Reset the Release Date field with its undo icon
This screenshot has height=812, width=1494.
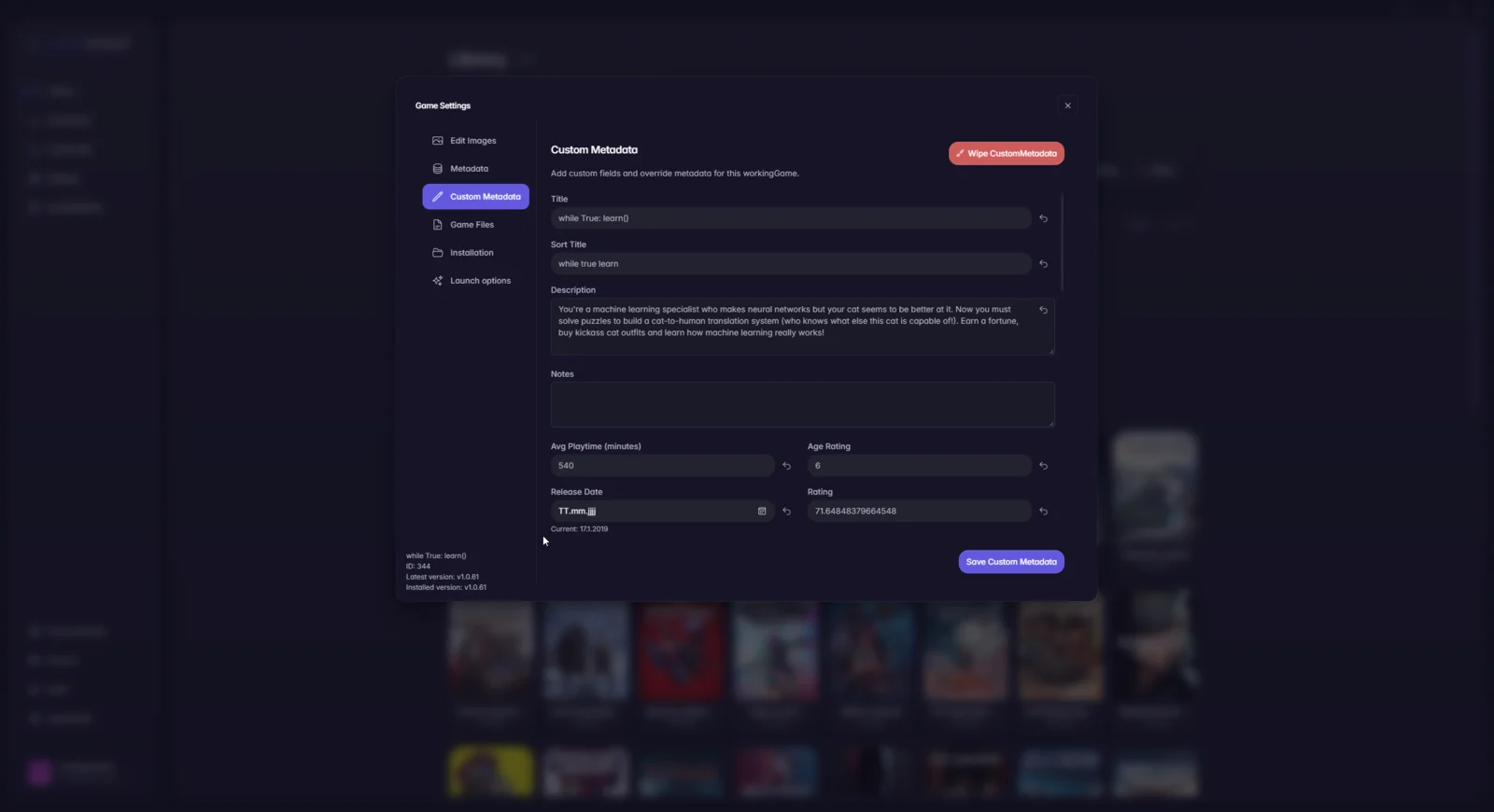[x=786, y=511]
